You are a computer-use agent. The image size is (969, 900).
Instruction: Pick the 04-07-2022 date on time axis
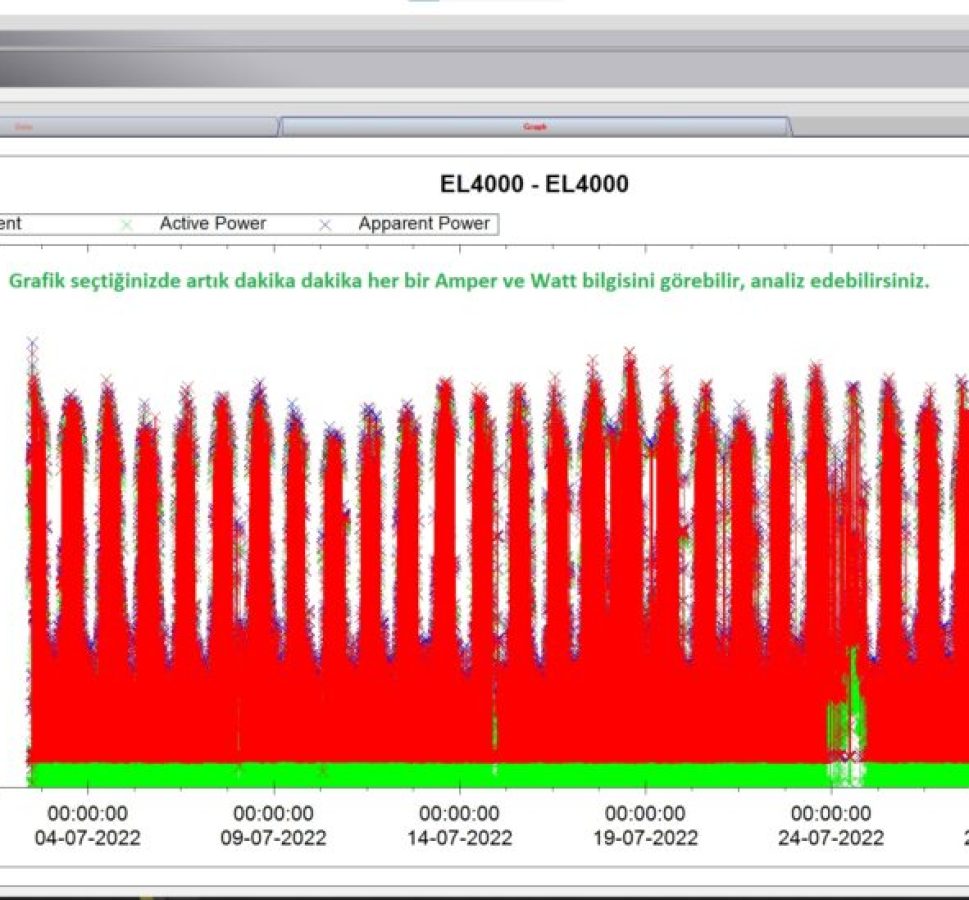88,838
